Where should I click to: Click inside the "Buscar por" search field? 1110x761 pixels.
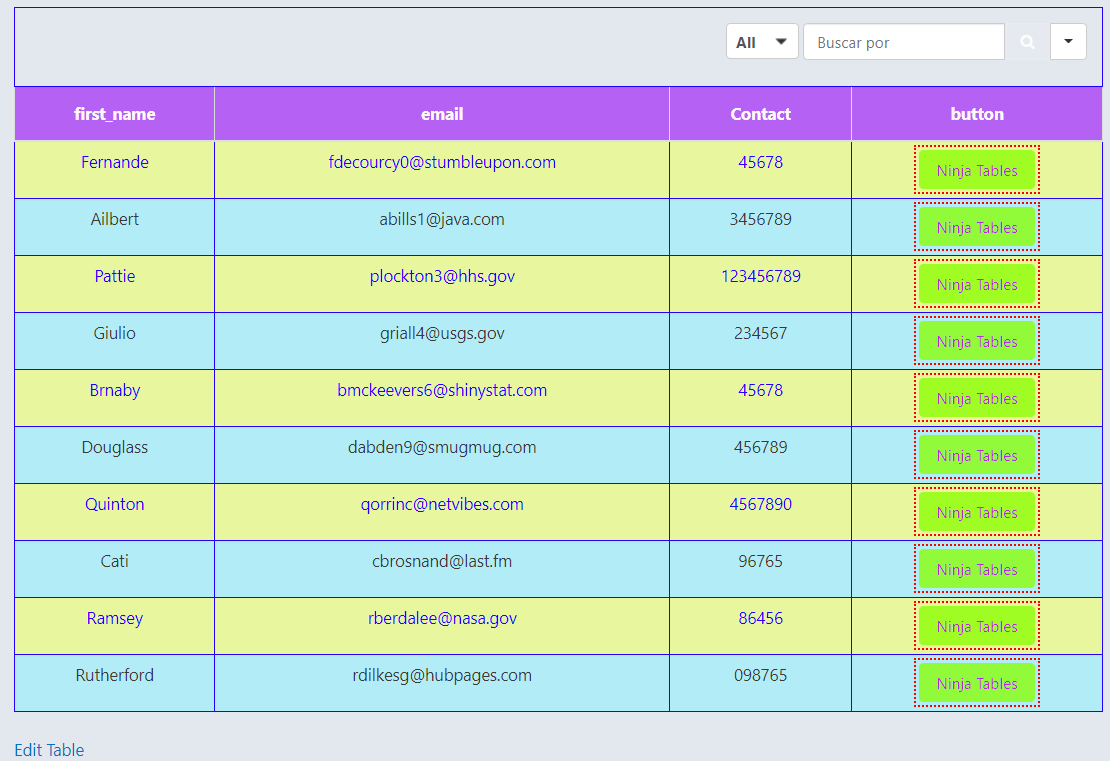pos(903,41)
